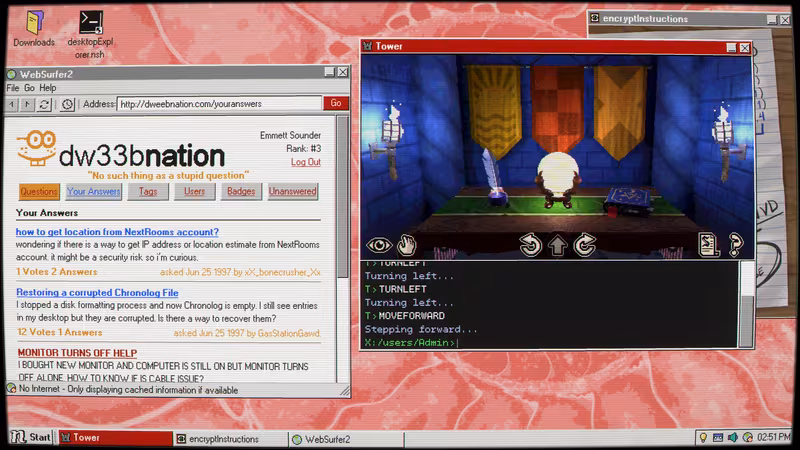
Task: Turn left with the counterclockwise arrow icon
Action: pyautogui.click(x=531, y=245)
